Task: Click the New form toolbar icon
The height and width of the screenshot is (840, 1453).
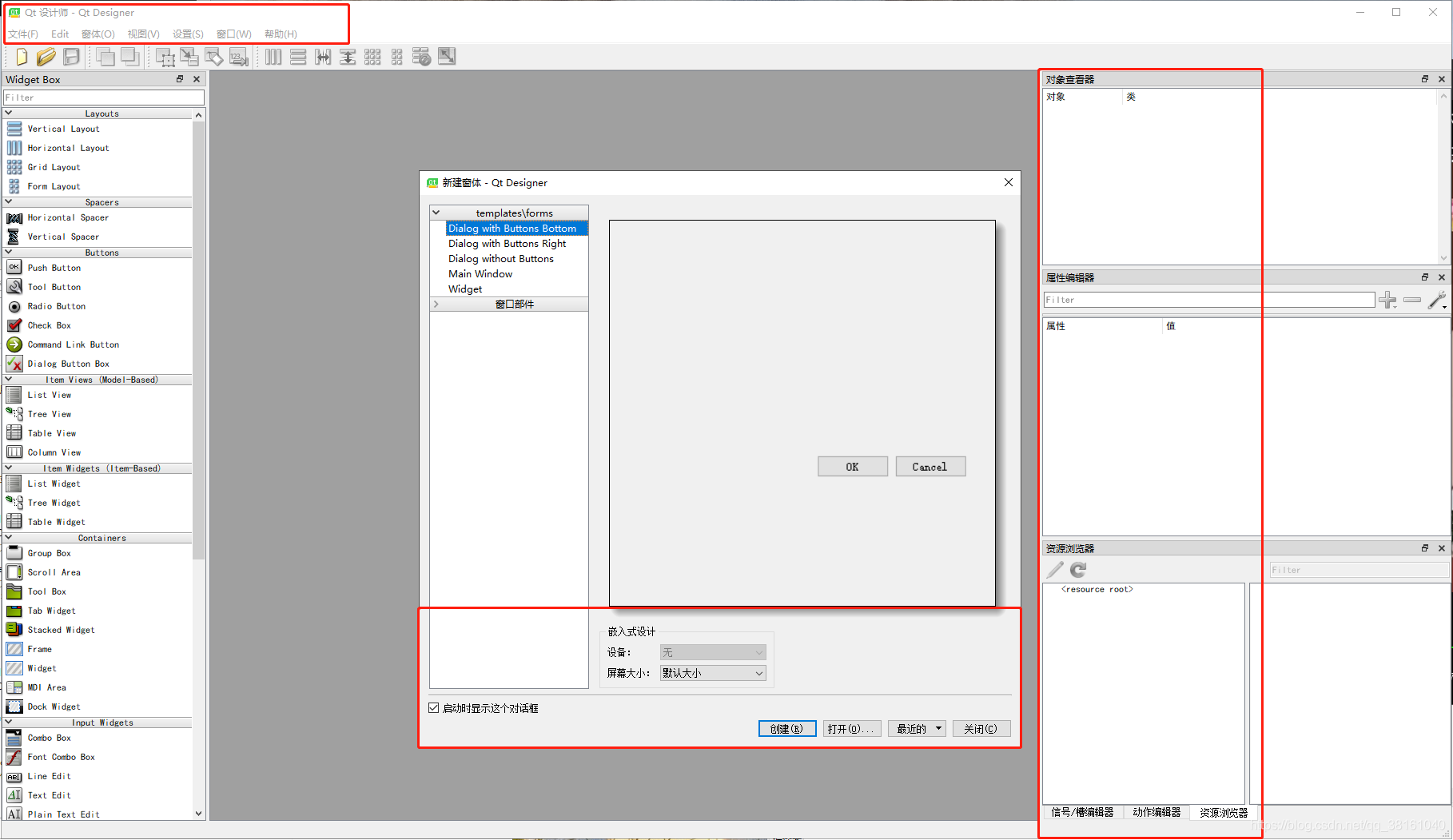Action: [x=22, y=57]
